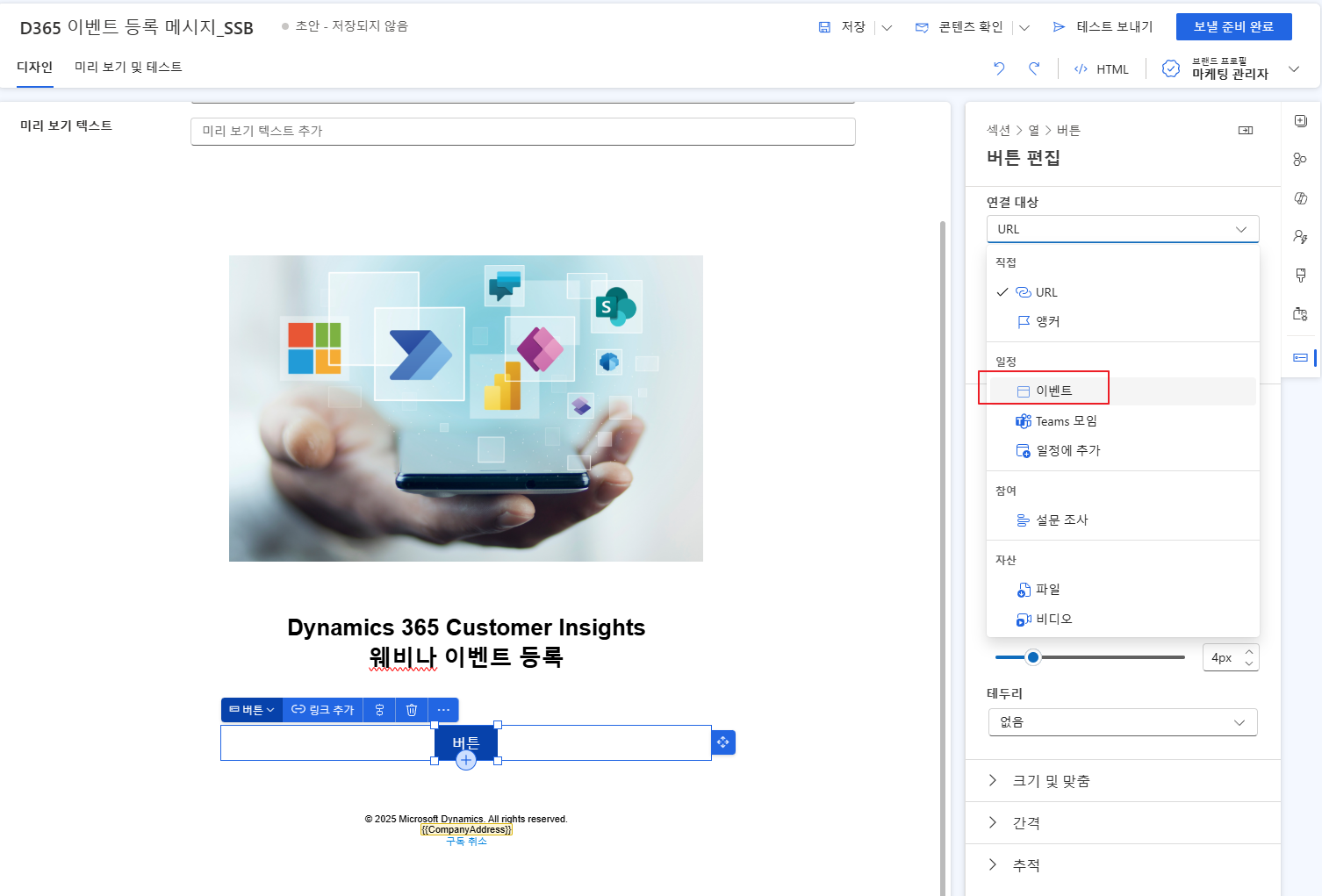Open the selected button-element sidebar icon

click(x=1301, y=357)
